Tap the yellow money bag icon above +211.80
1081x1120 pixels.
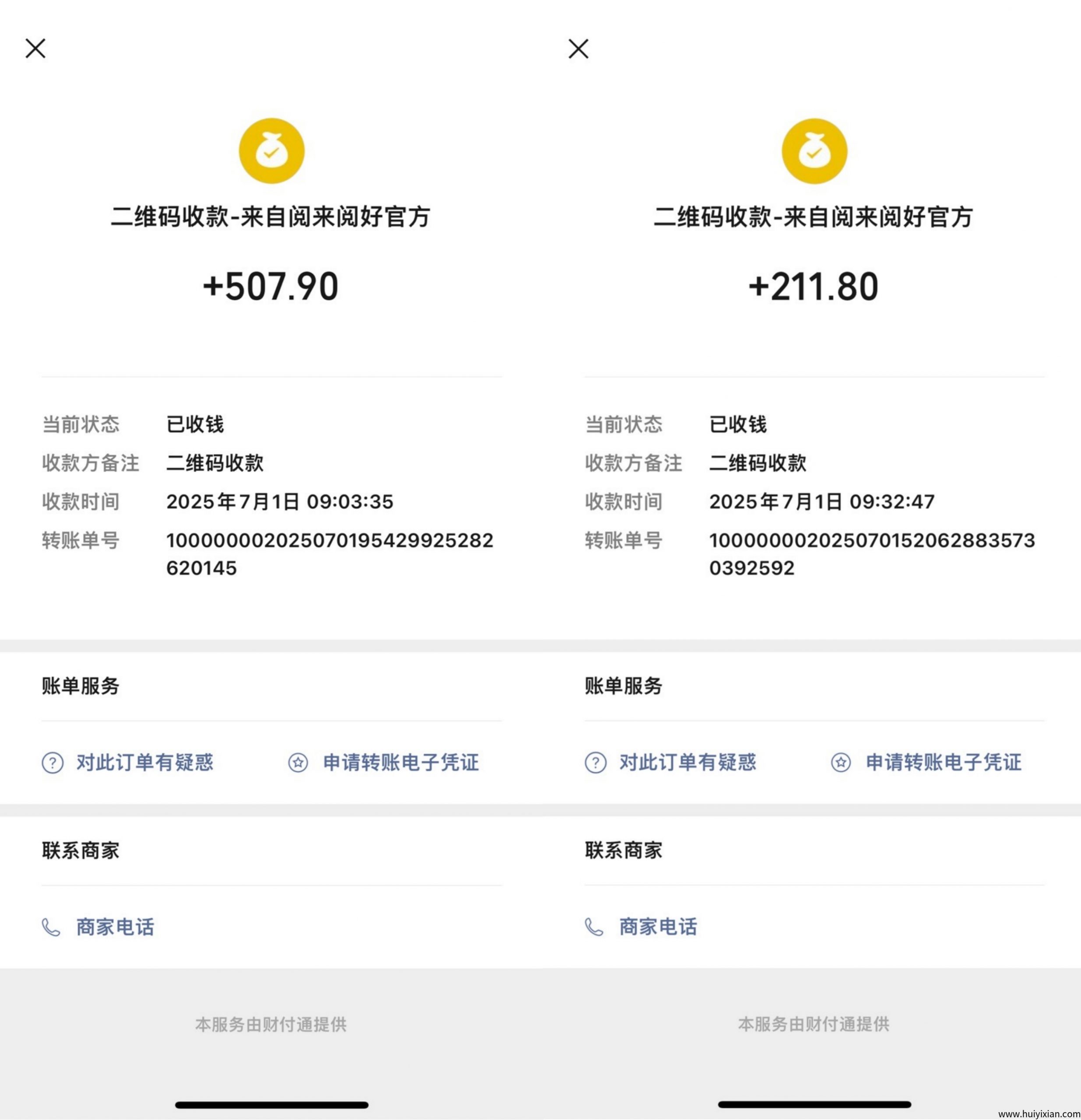point(814,151)
